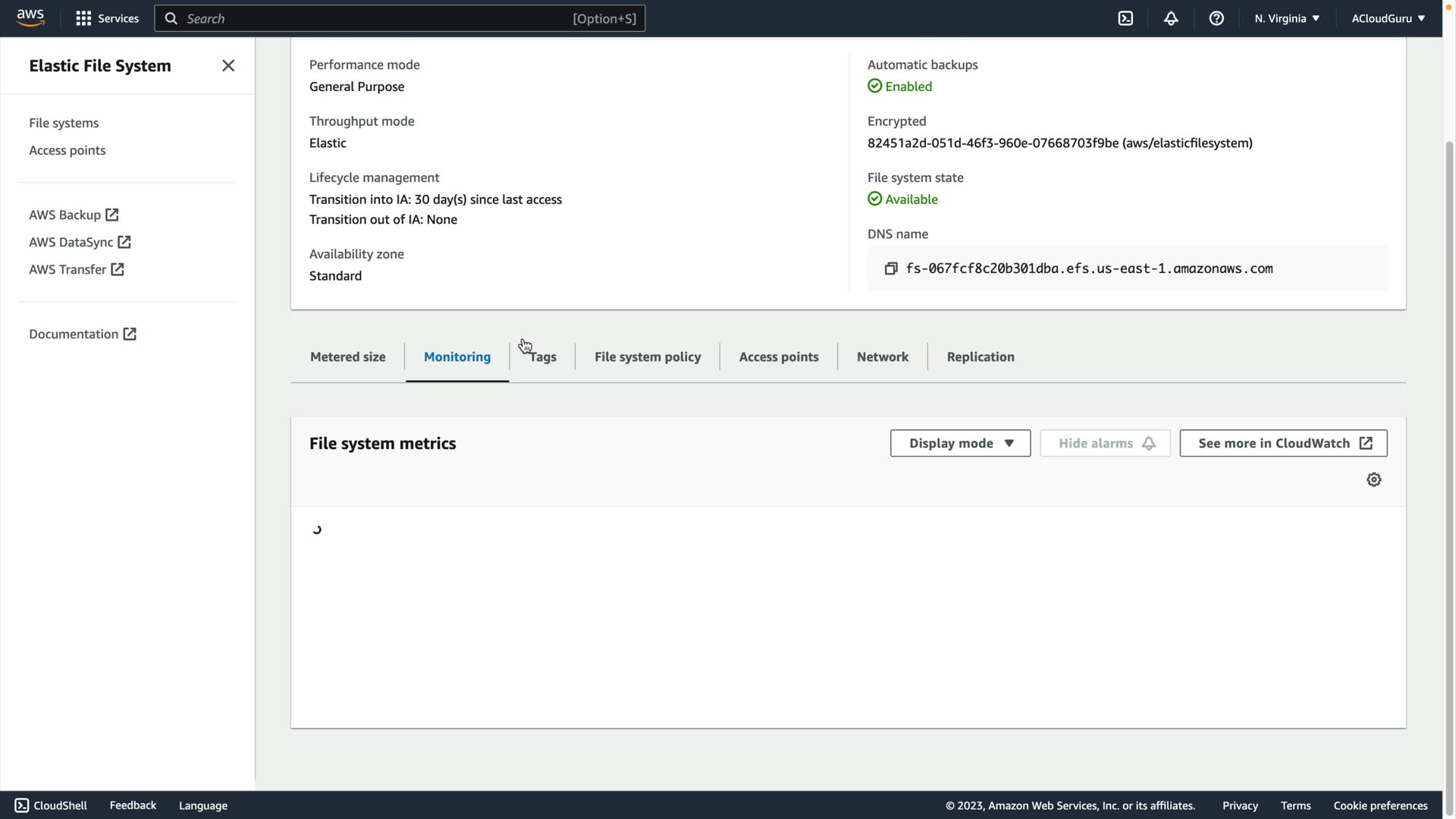The width and height of the screenshot is (1456, 819).
Task: Copy the DNS name to clipboard
Action: [891, 268]
